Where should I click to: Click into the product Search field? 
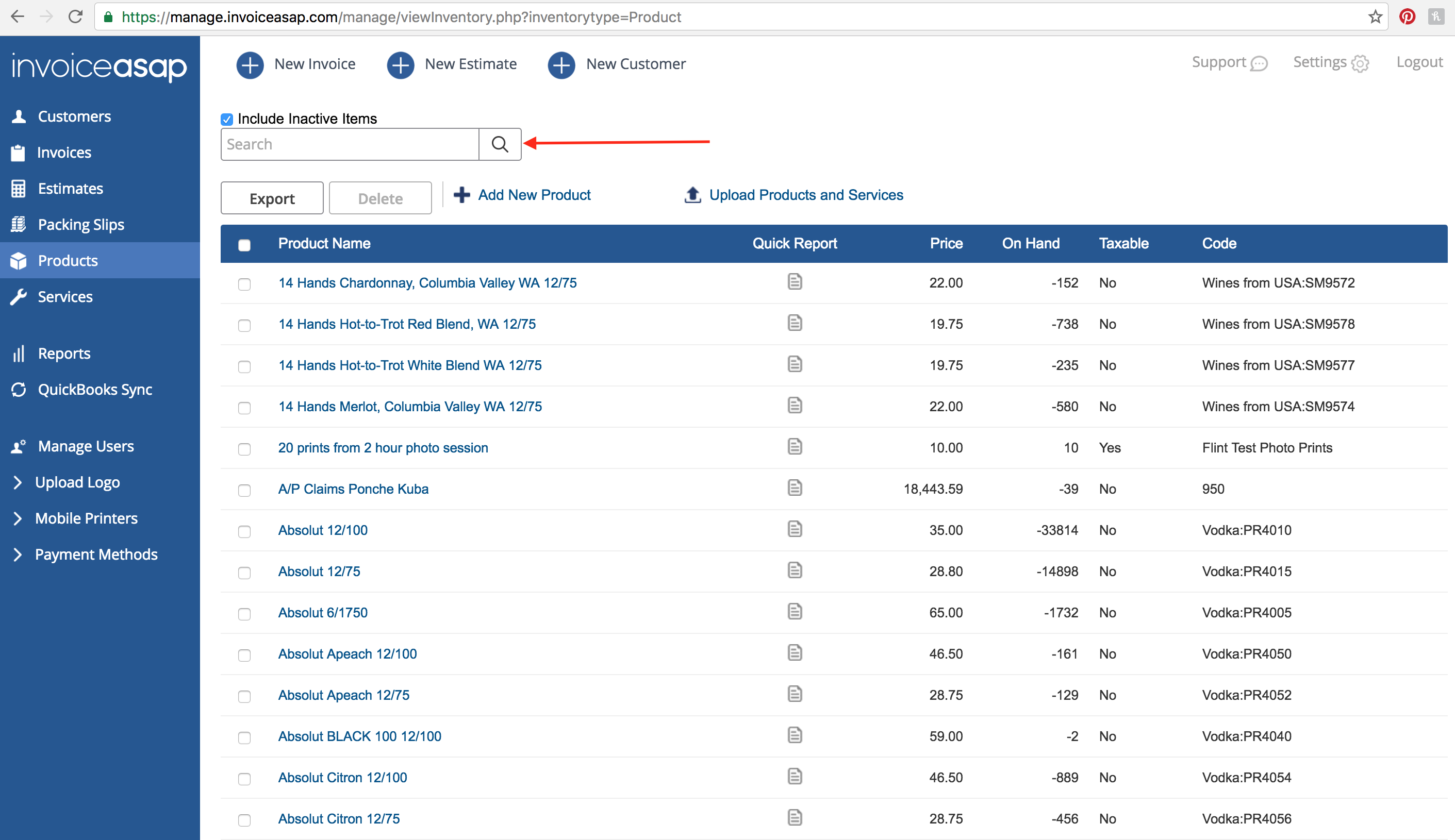click(350, 144)
